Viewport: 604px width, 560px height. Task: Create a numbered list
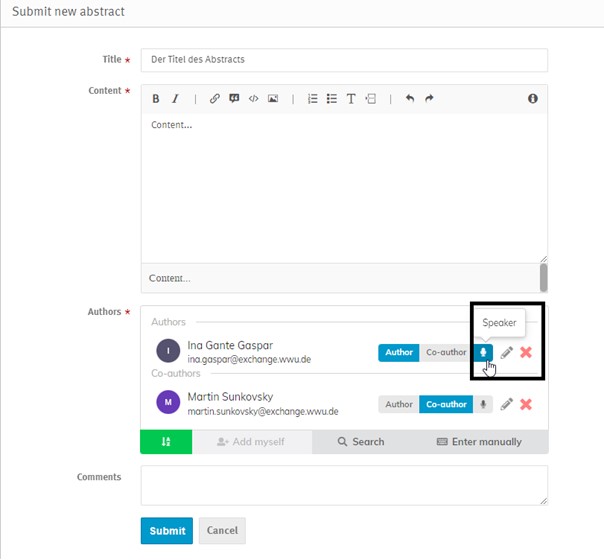pyautogui.click(x=312, y=99)
